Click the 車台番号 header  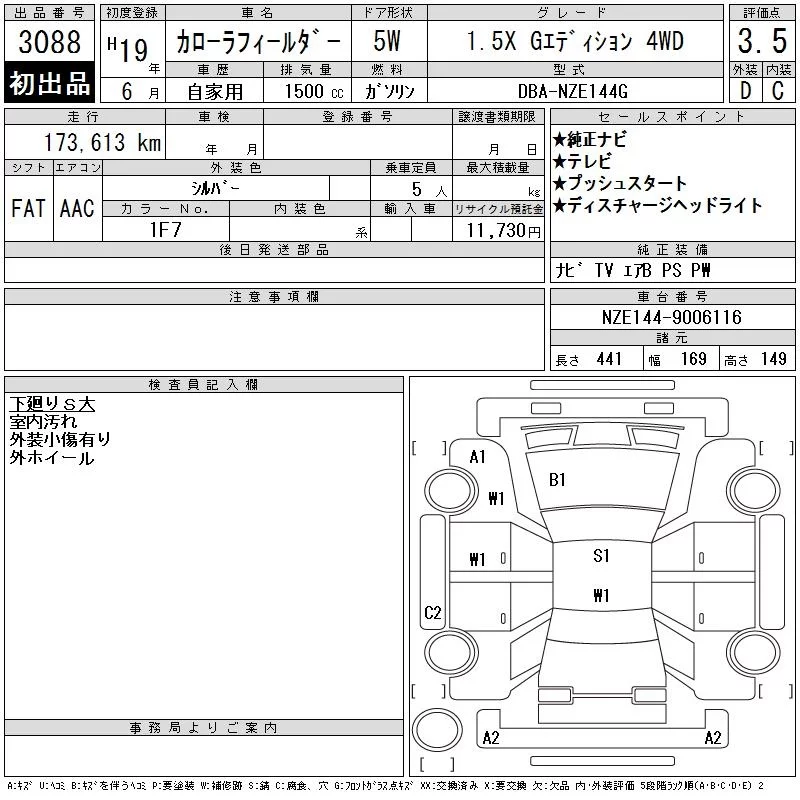[x=672, y=296]
